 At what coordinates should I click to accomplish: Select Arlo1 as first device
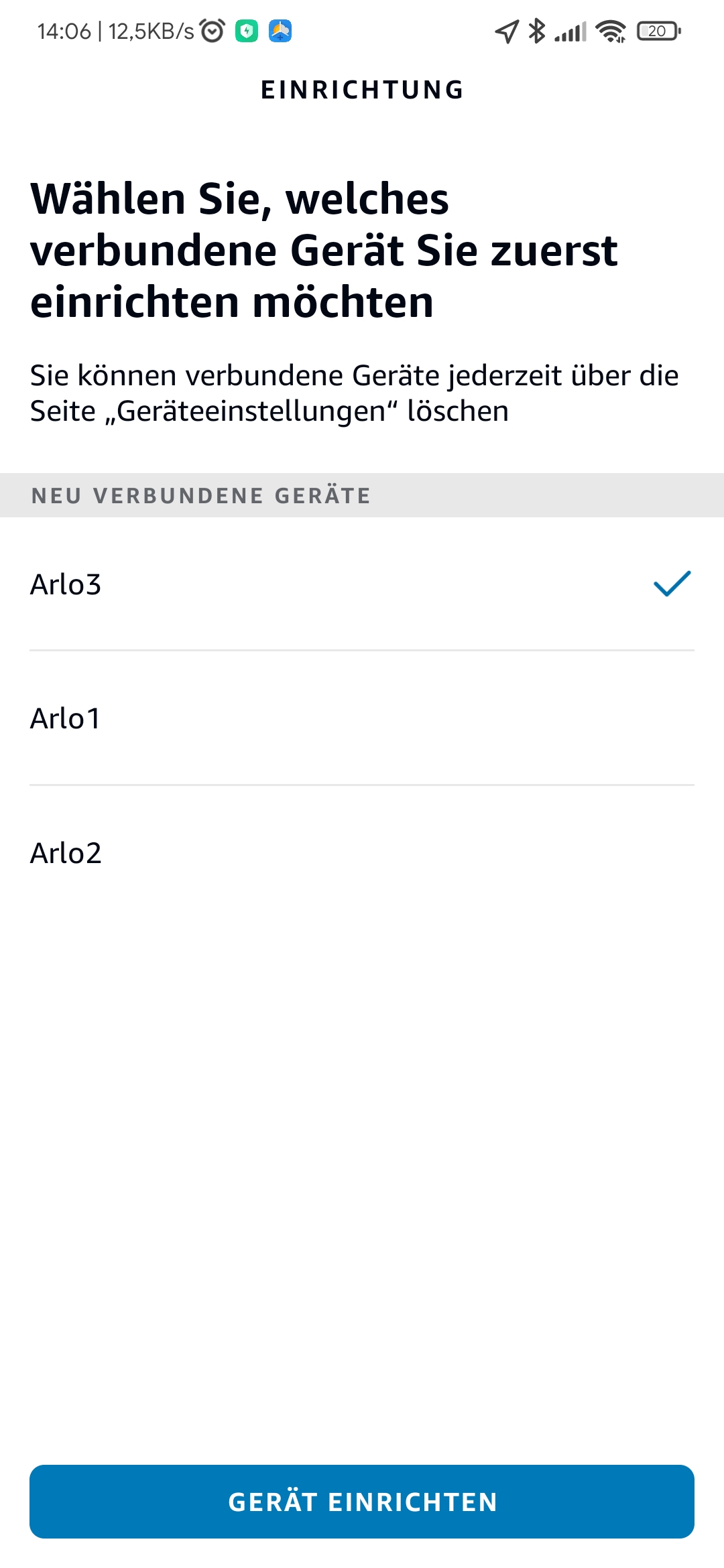(66, 718)
